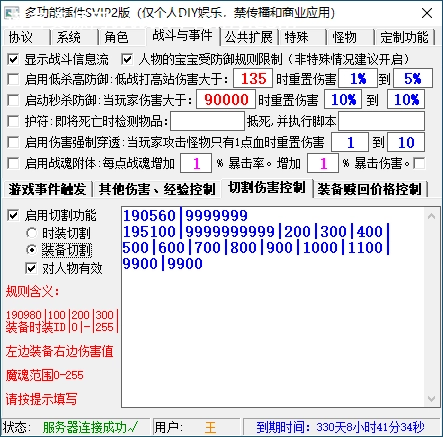Image resolution: width=443 pixels, height=437 pixels.
Task: Click the app icon in title bar
Action: [12, 13]
